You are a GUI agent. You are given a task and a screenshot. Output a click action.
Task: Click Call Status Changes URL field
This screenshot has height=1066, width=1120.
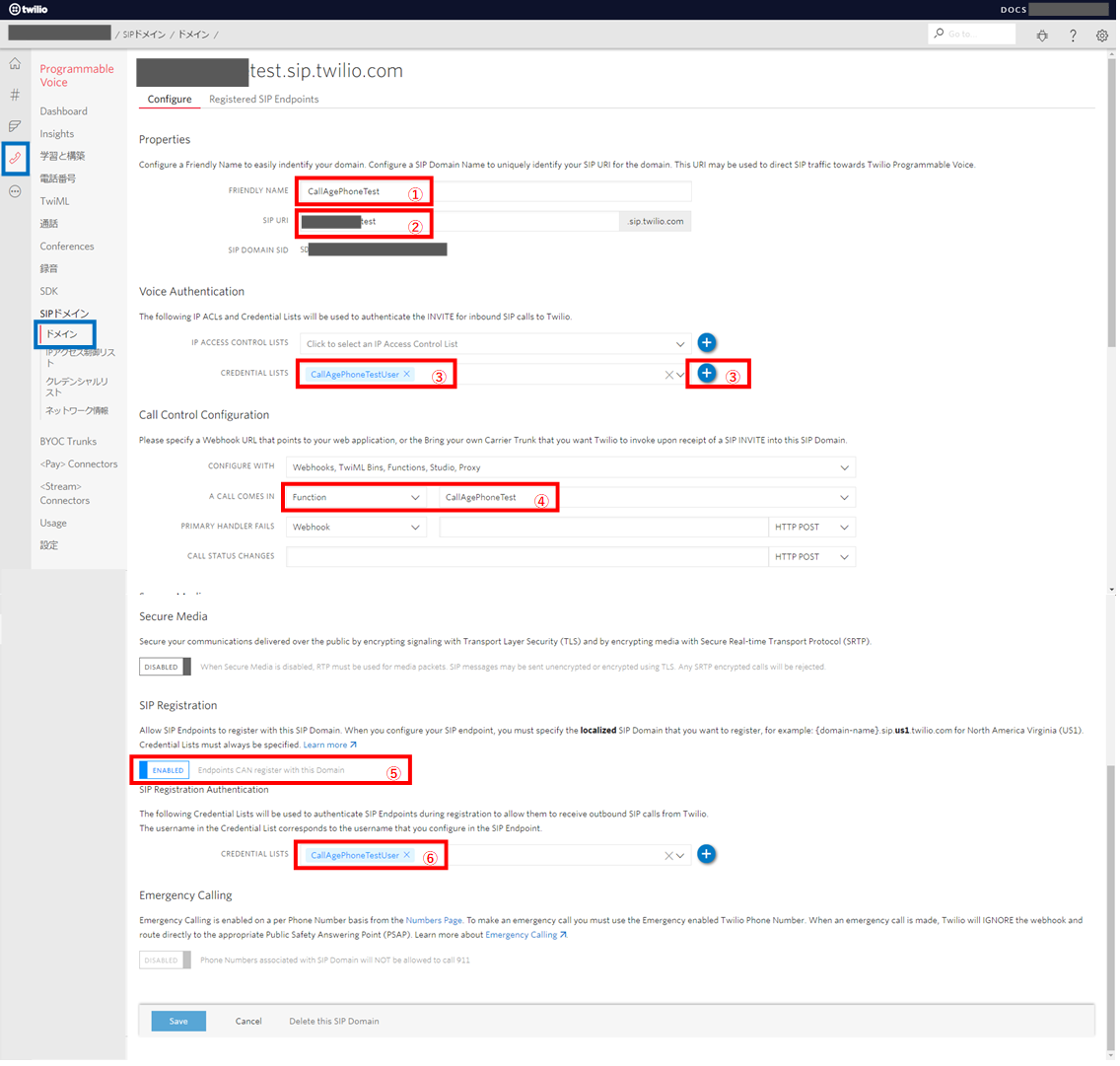click(x=528, y=558)
